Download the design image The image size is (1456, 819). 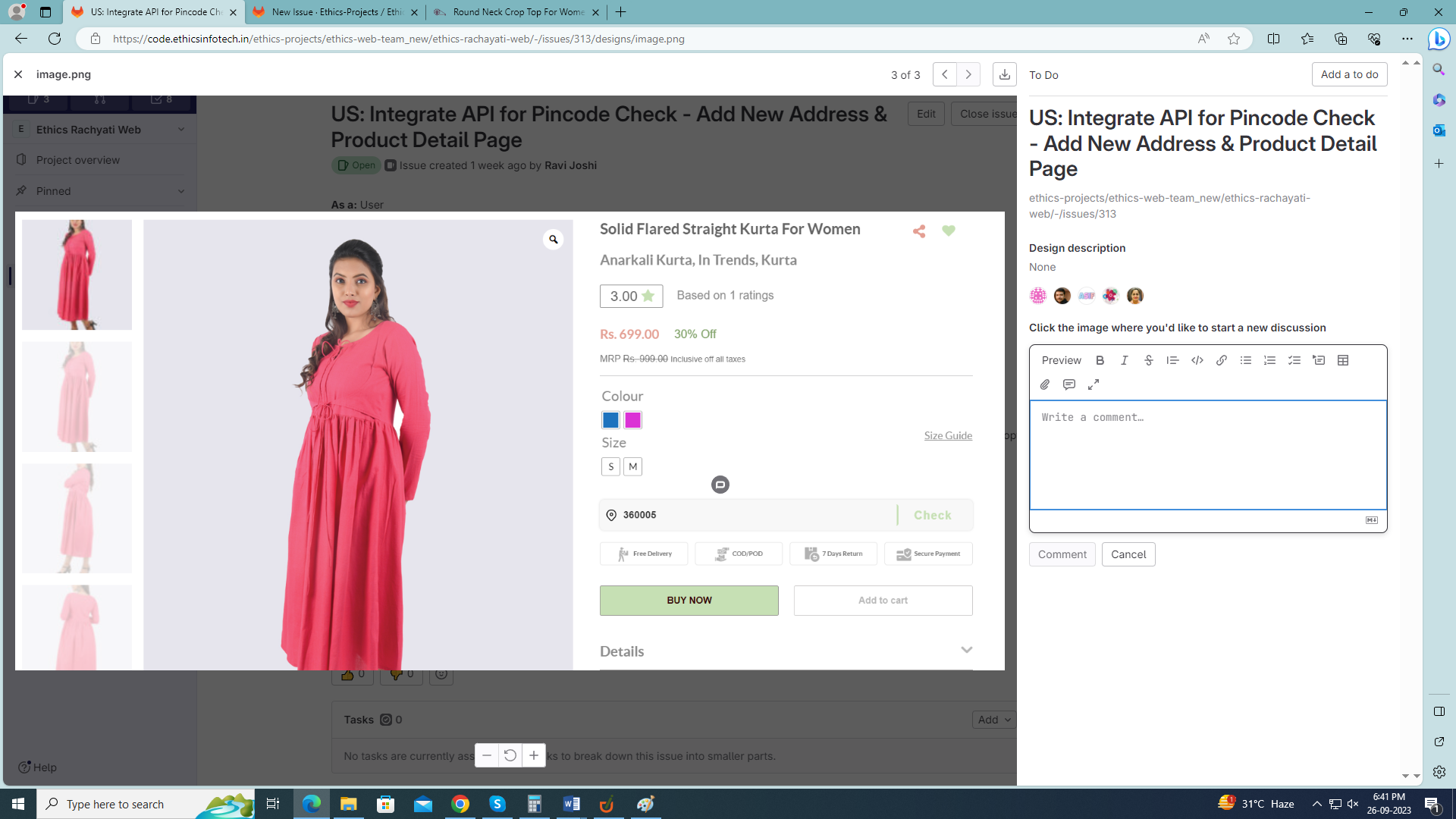tap(1004, 74)
